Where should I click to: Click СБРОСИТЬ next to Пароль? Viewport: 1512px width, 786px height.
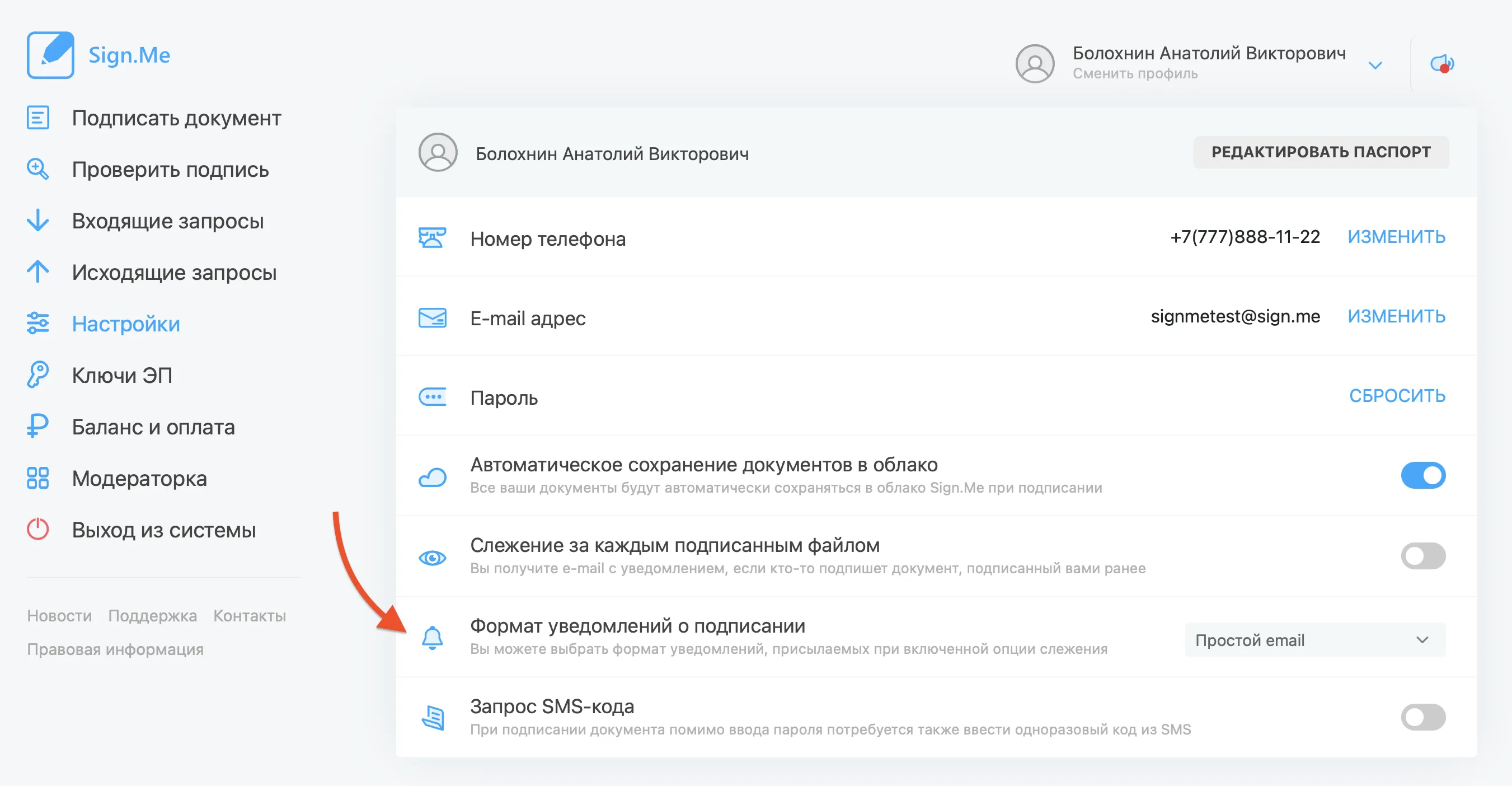pos(1396,396)
